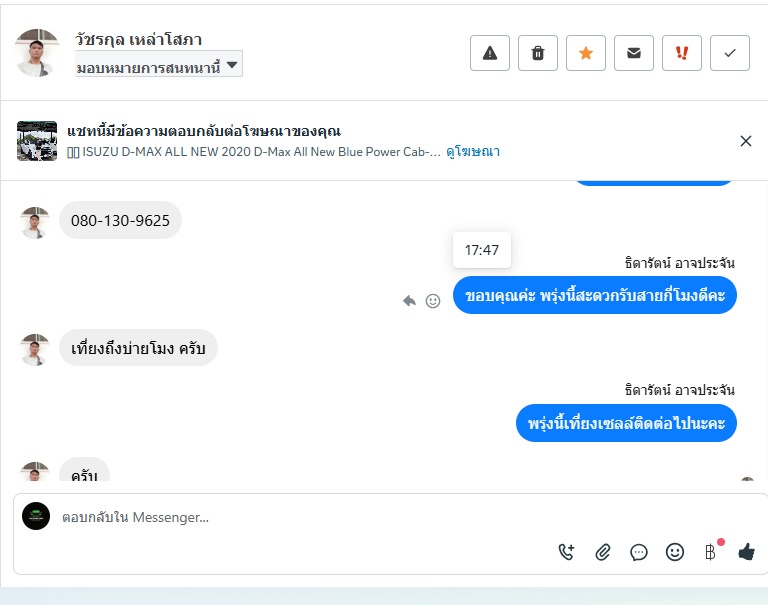Toggle the orange star follow-up button
The width and height of the screenshot is (768, 605).
(586, 53)
